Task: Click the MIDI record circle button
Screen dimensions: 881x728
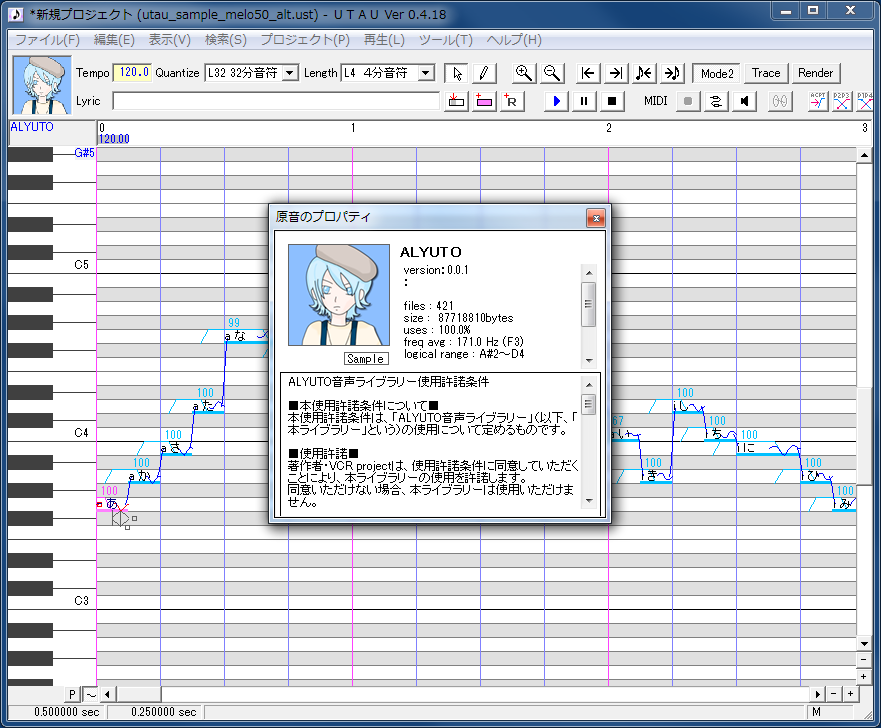Action: (x=688, y=101)
